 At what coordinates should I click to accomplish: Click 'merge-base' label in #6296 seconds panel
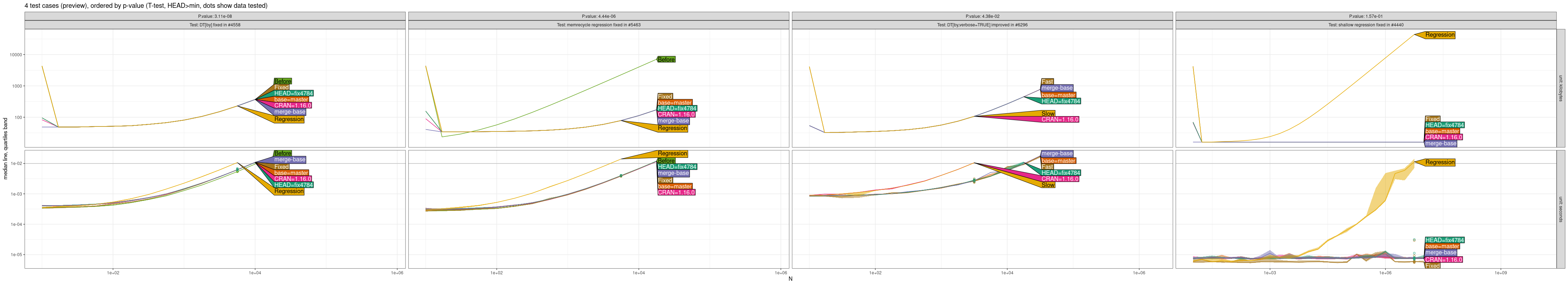click(x=1057, y=154)
